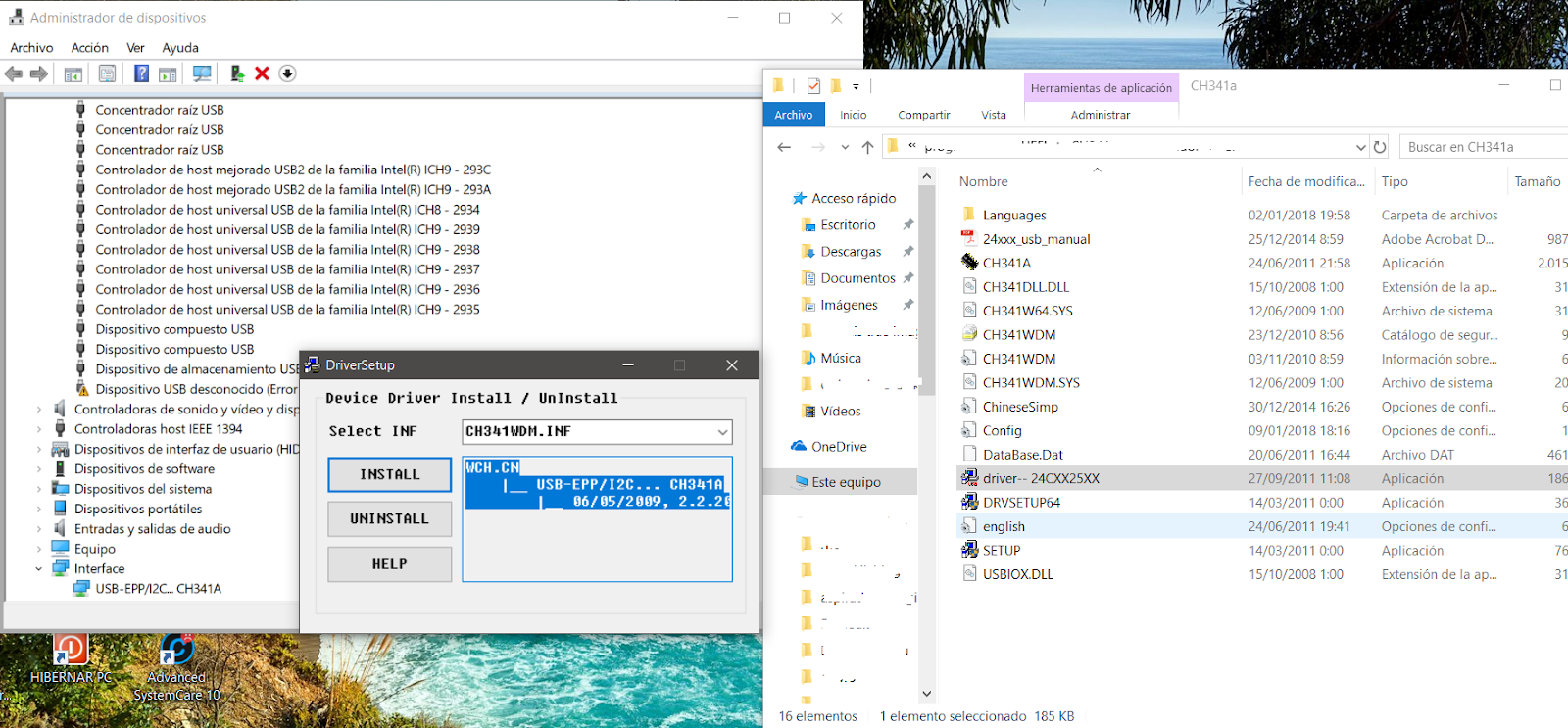1568x728 pixels.
Task: Go back in Device Manager toolbar
Action: [x=14, y=73]
